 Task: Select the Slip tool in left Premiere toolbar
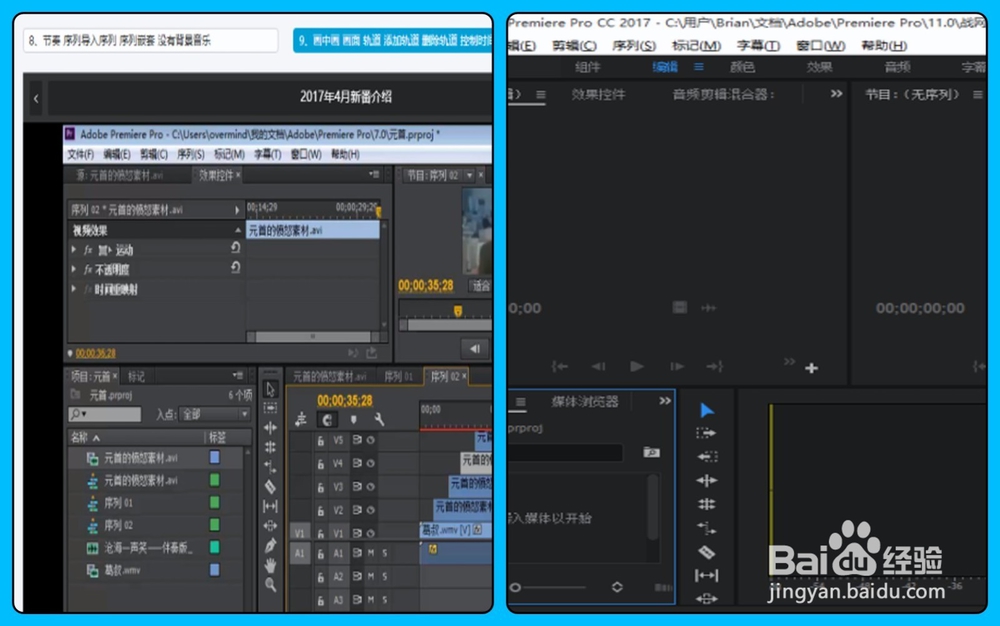270,506
